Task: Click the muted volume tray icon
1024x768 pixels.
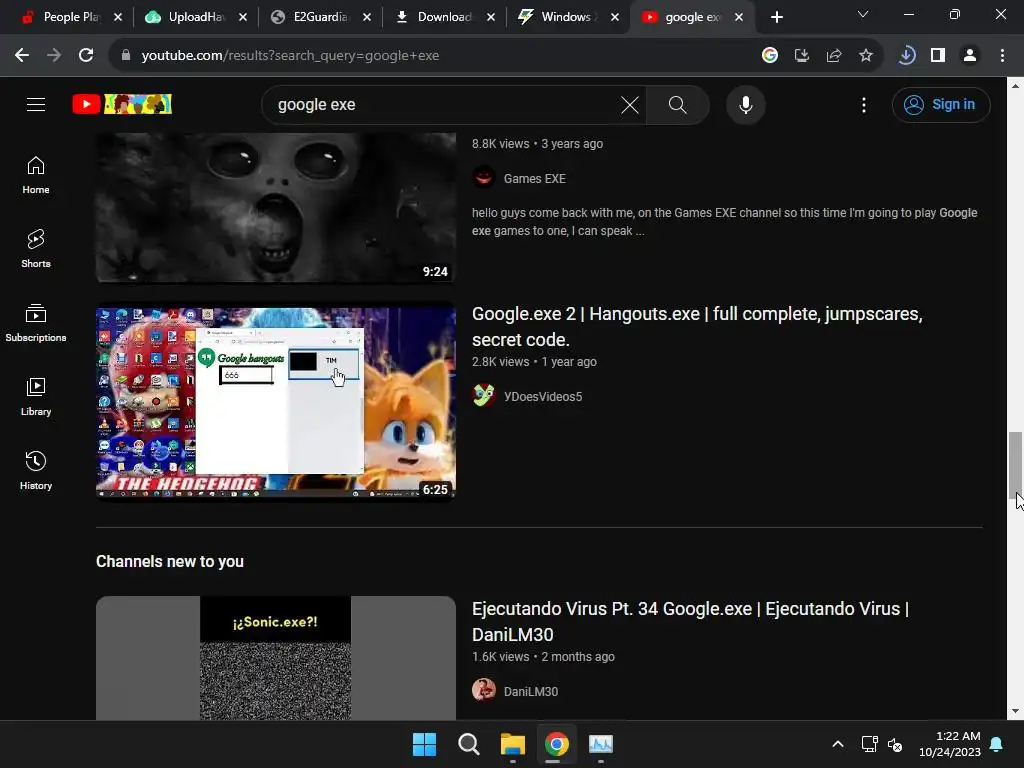Action: pyautogui.click(x=895, y=744)
